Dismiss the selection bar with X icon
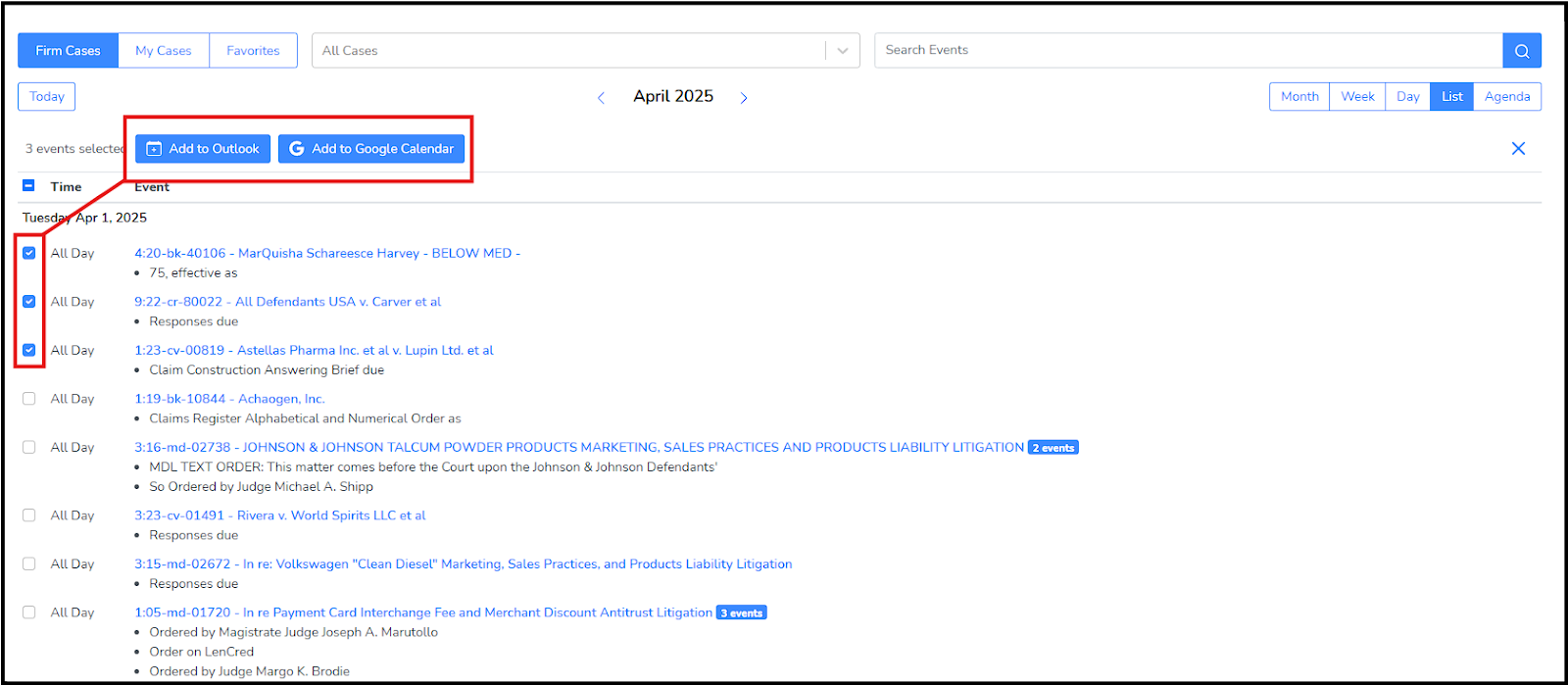The image size is (1568, 685). point(1518,149)
